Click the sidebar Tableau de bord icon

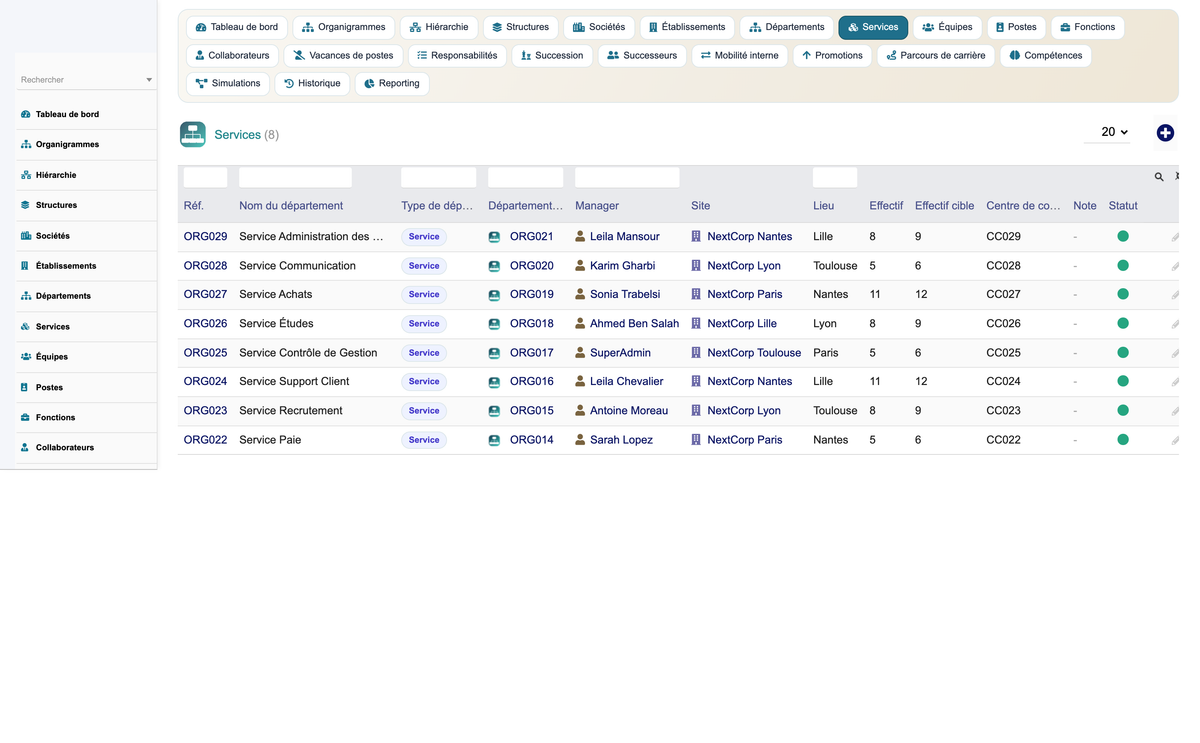26,114
